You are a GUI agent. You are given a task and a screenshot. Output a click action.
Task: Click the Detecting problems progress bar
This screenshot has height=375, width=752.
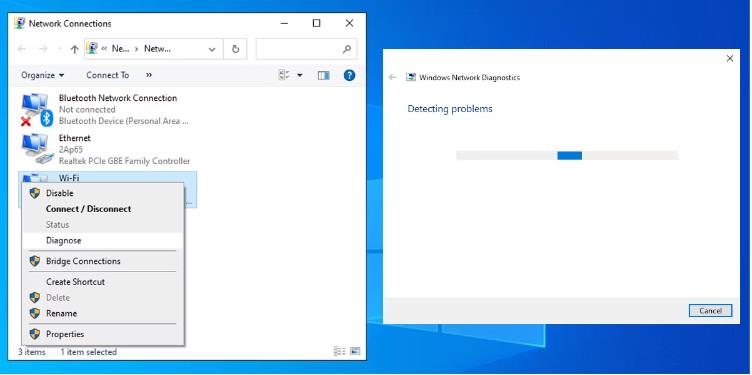click(567, 155)
